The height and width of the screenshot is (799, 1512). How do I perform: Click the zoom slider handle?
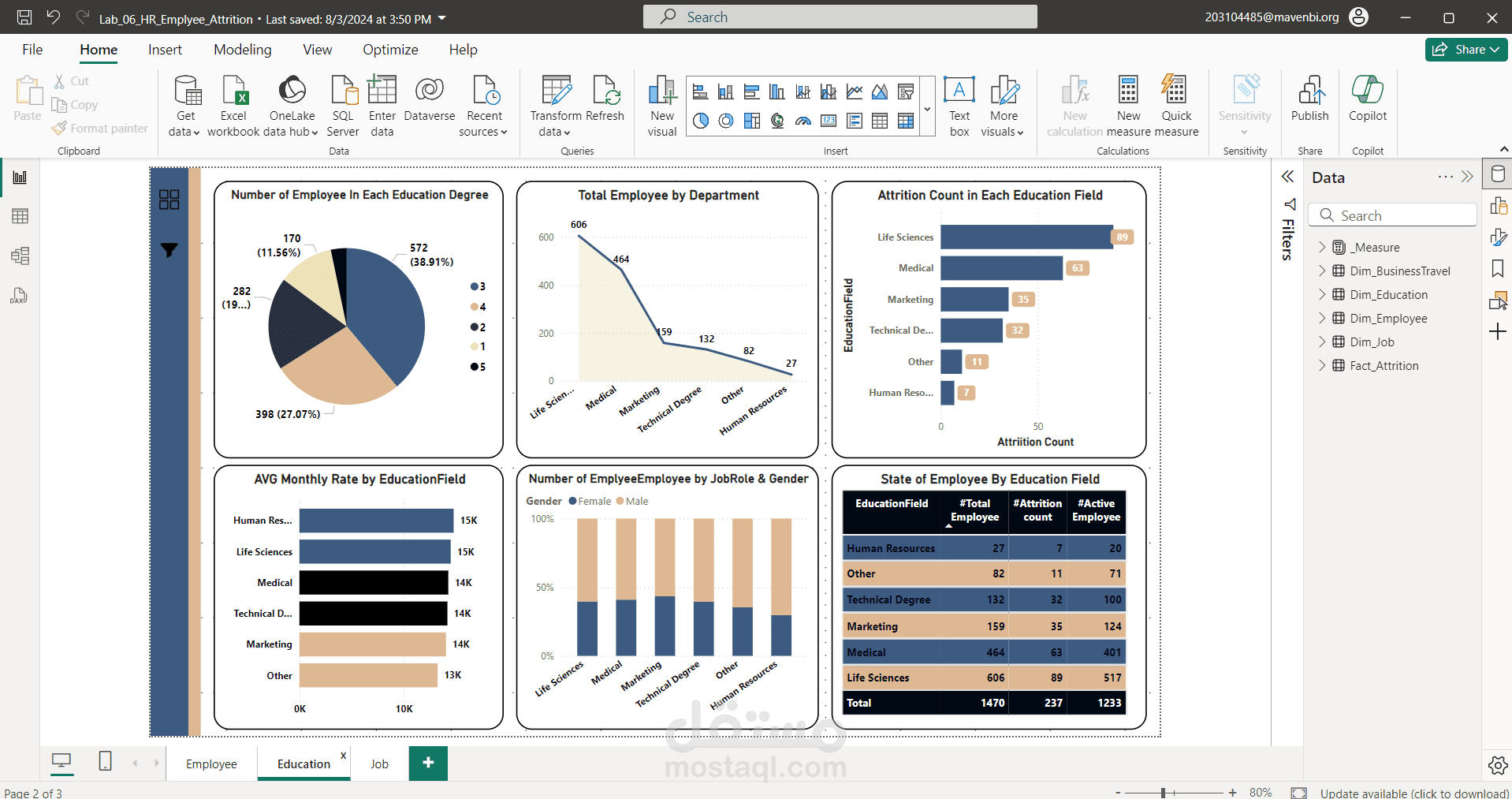coord(1164,793)
